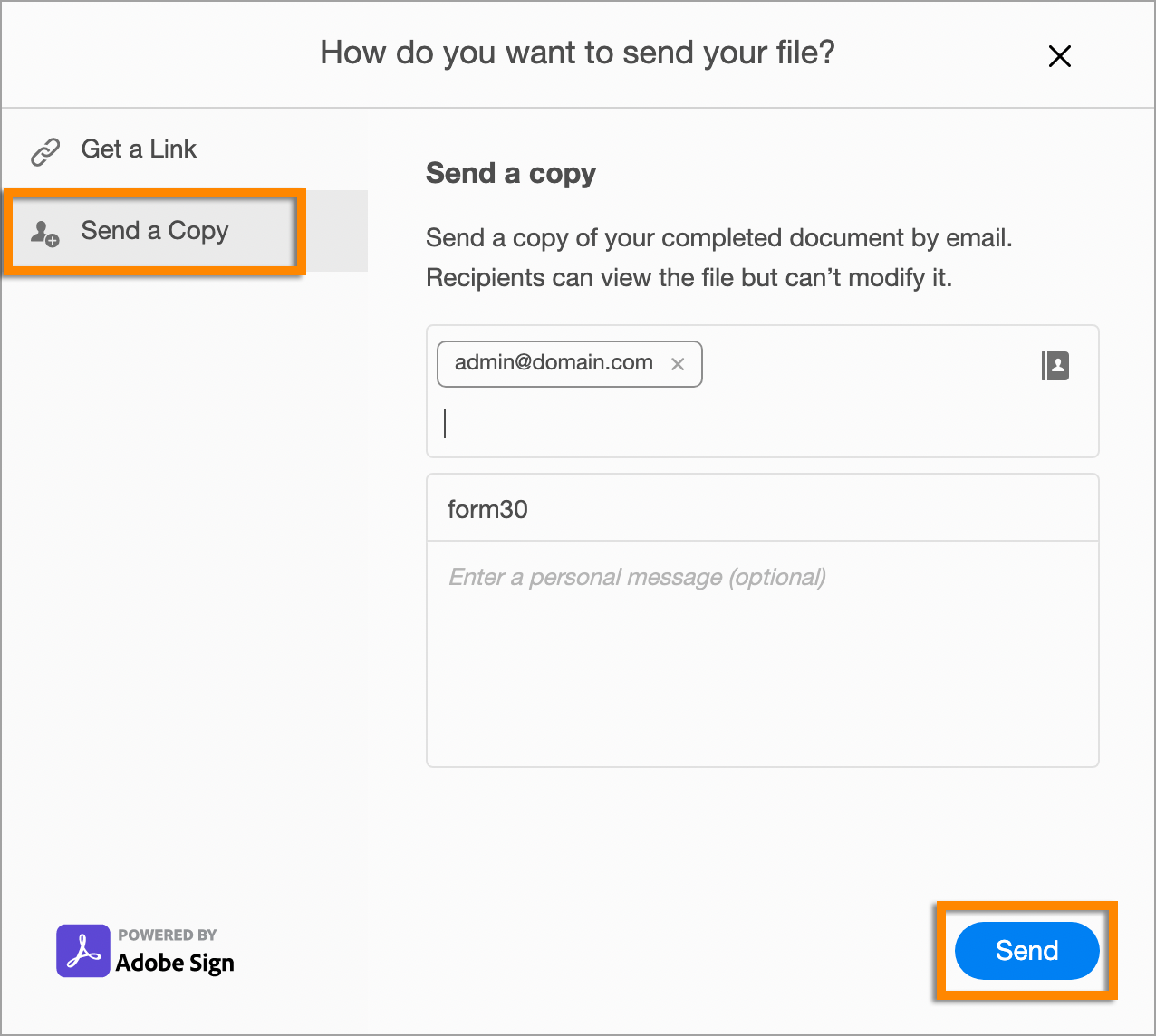Select the contacts card icon at the field's right edge
The height and width of the screenshot is (1036, 1156).
(x=1055, y=365)
